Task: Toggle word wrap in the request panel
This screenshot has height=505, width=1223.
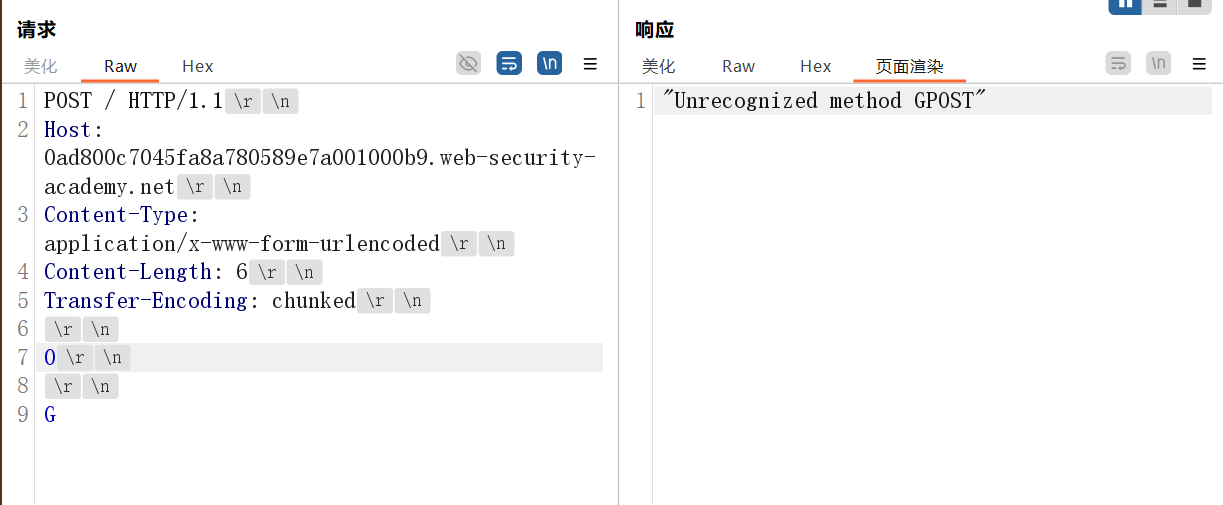Action: click(509, 64)
